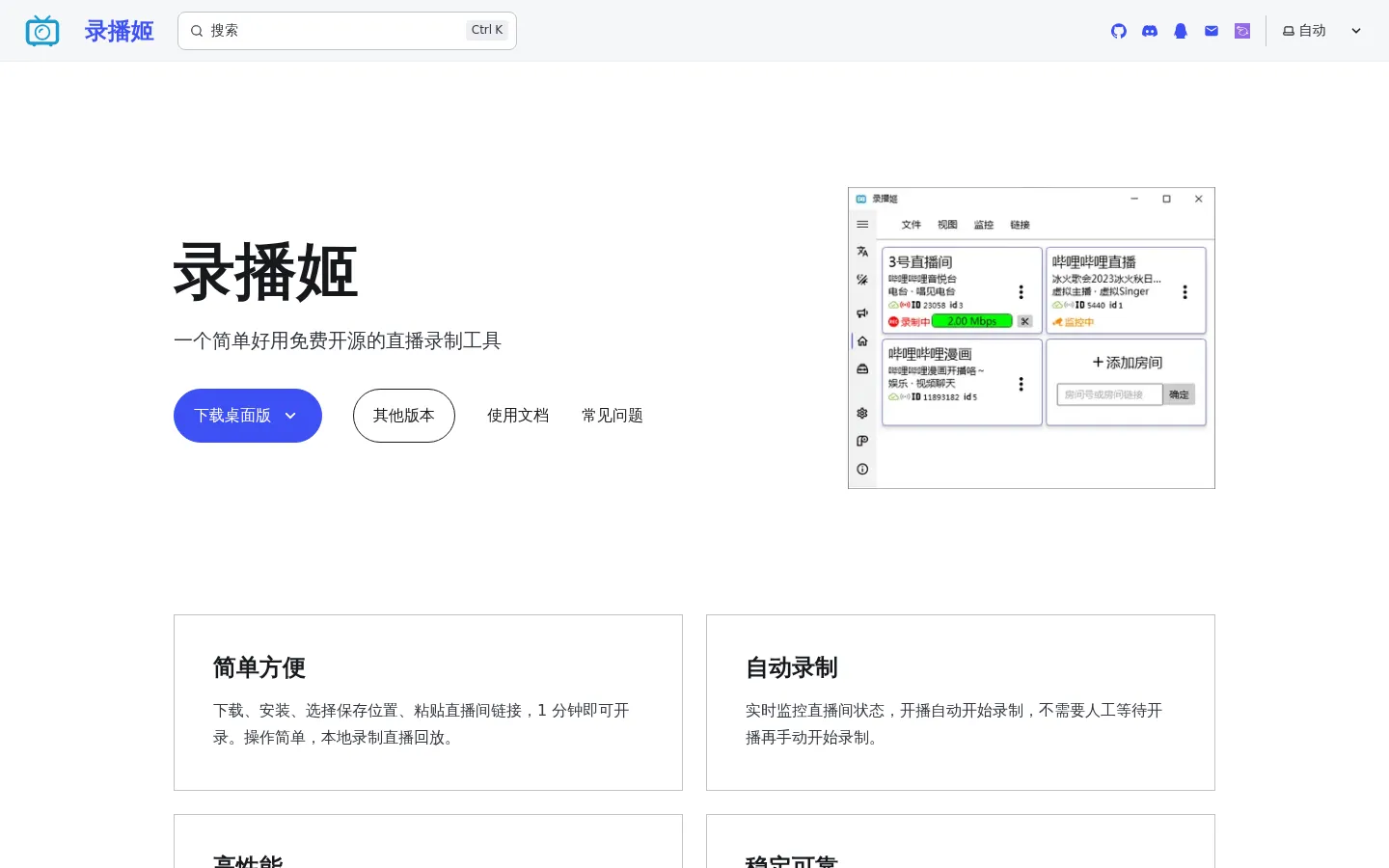Click the subtitle 一个简单好用免费开源的直播录制工具
Screen dimensions: 1389x868
tap(338, 340)
